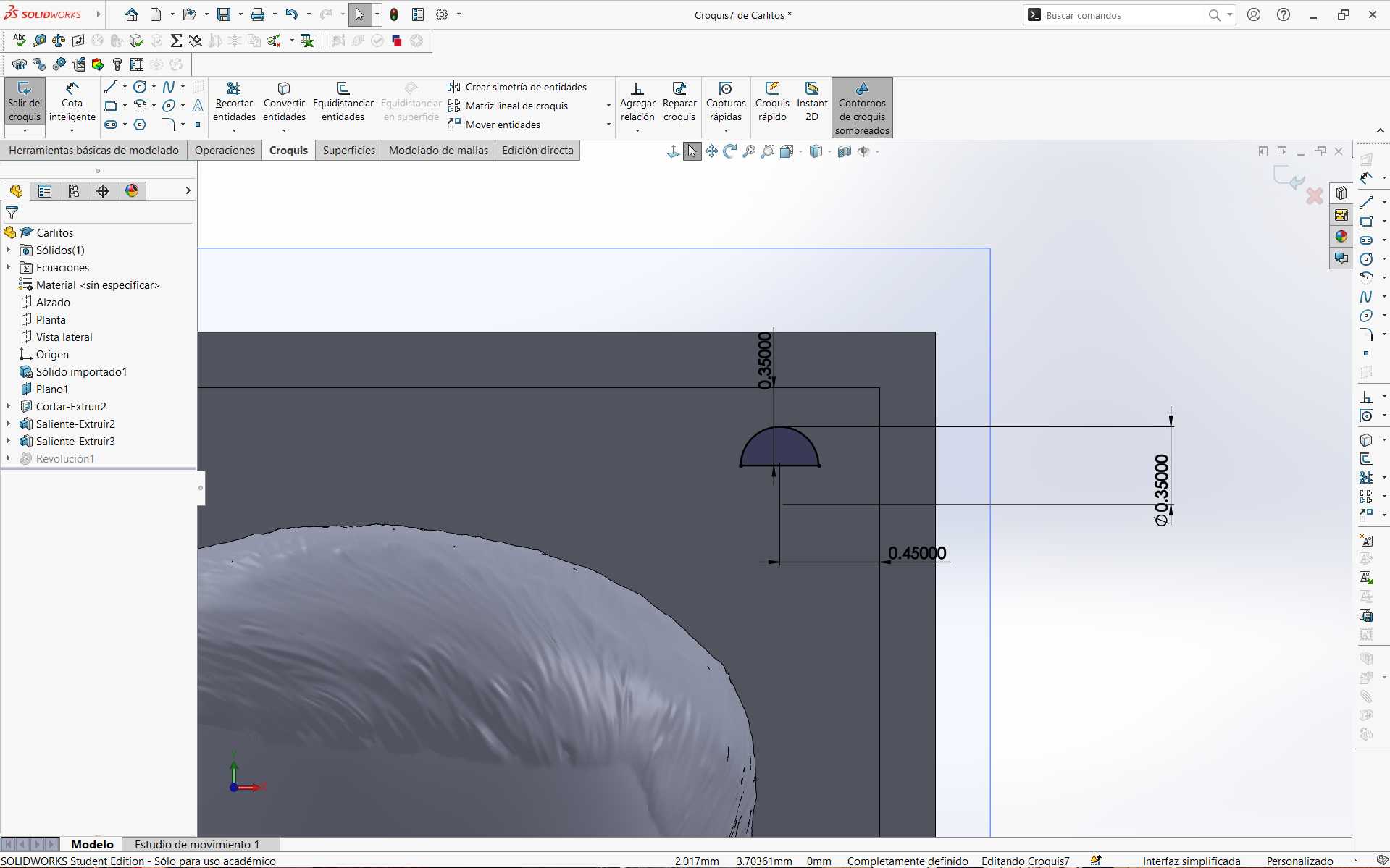Expand Saliente-Extruir2 feature node
The image size is (1390, 868).
coord(9,424)
